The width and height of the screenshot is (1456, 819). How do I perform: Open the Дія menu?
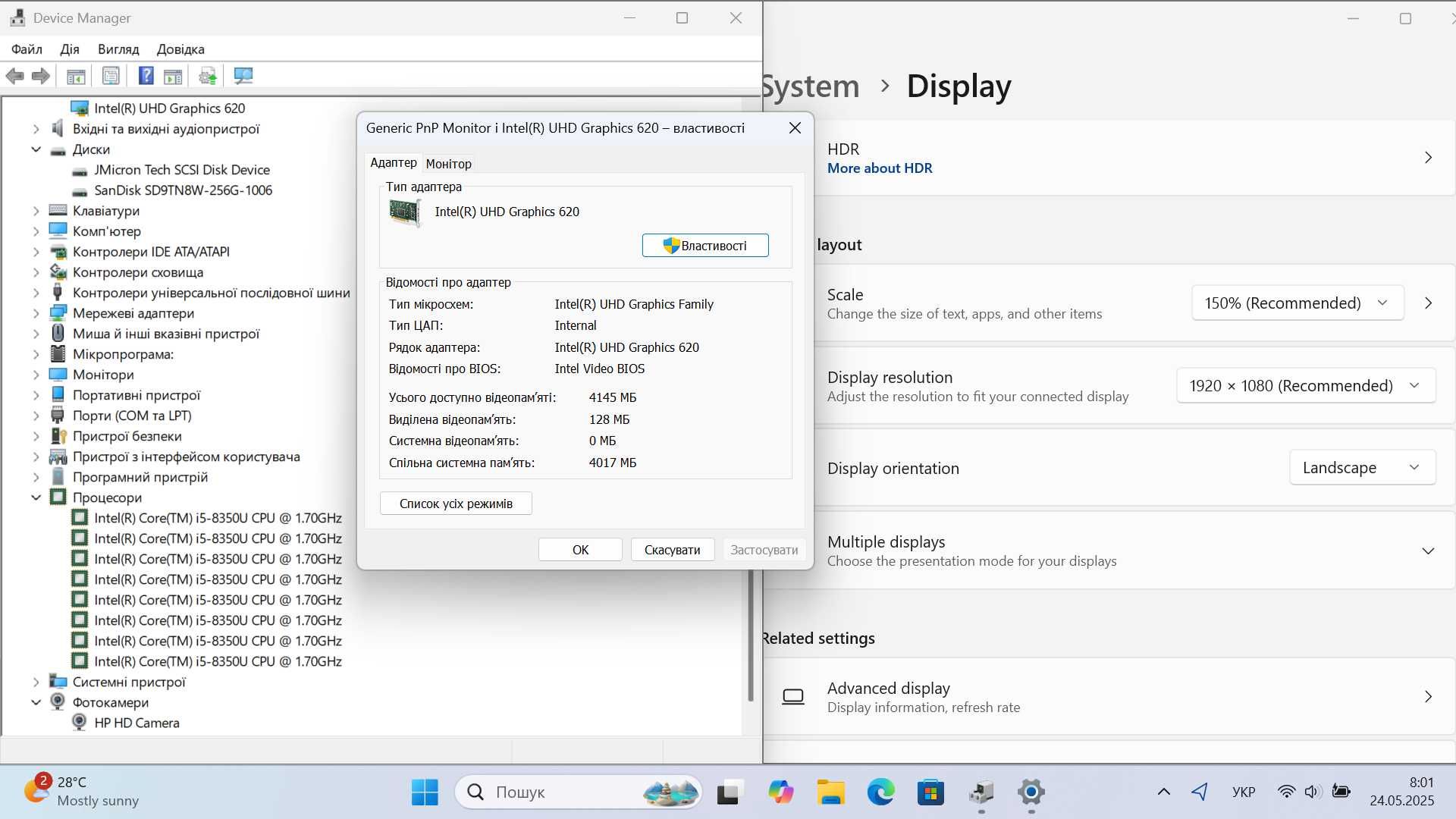[70, 49]
